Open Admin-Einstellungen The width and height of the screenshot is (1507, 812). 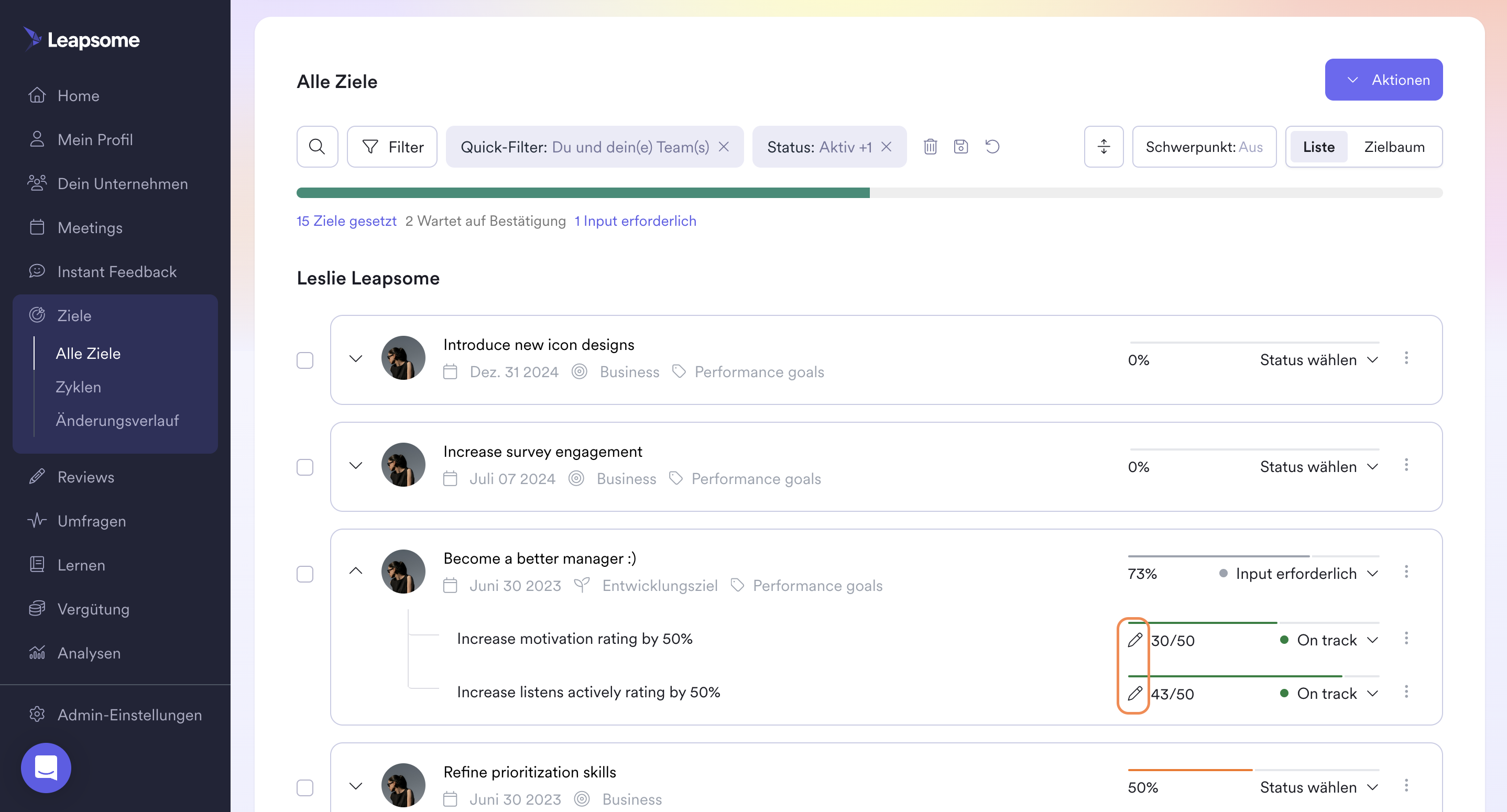[x=115, y=715]
